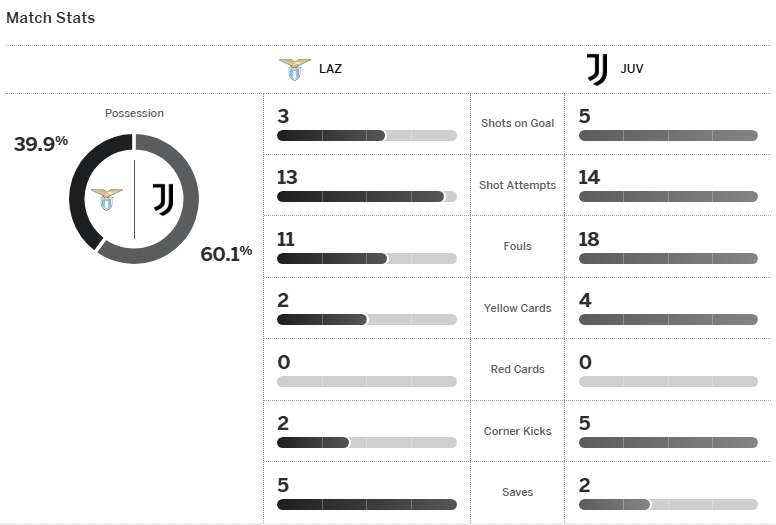Select the LAZ team abbreviation
This screenshot has width=776, height=525.
(x=330, y=70)
